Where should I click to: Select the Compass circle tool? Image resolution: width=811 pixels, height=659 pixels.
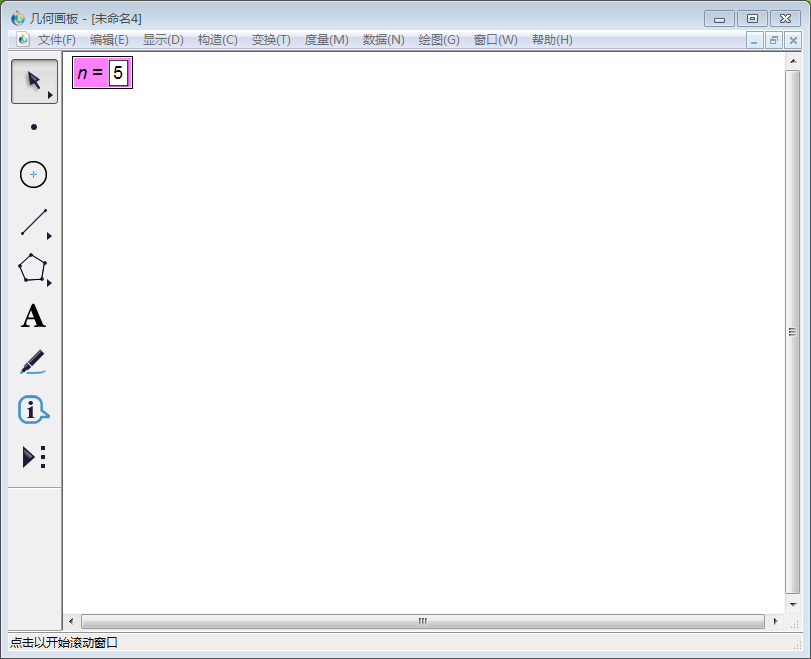click(x=34, y=174)
